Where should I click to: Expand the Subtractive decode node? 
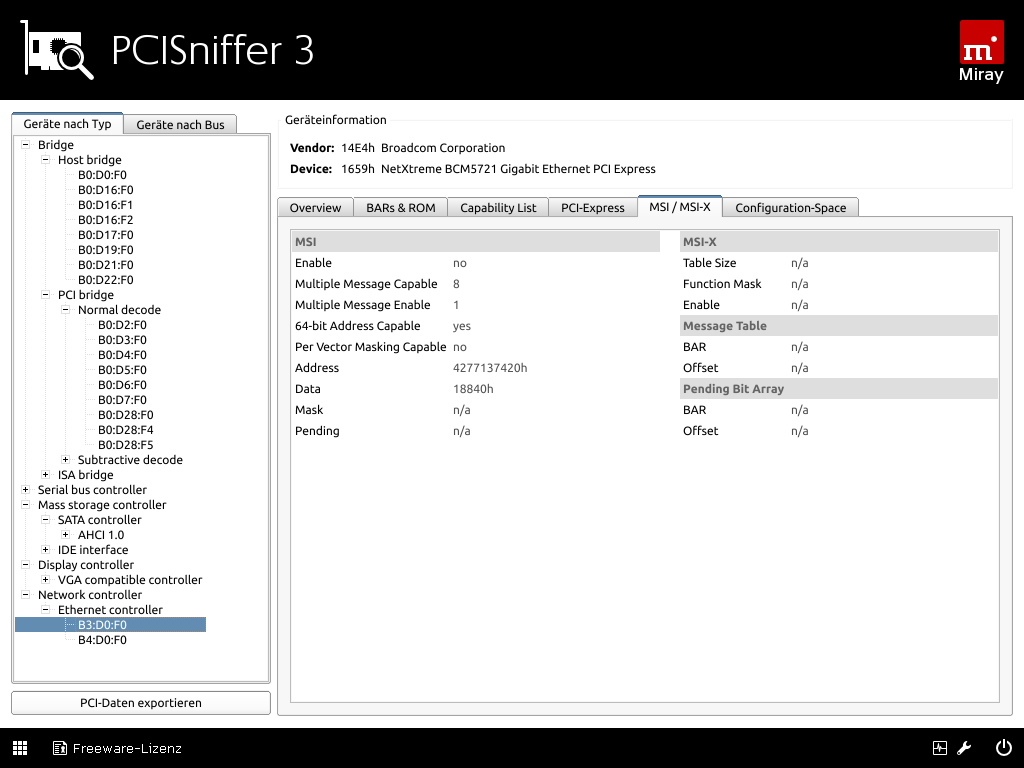pos(65,460)
